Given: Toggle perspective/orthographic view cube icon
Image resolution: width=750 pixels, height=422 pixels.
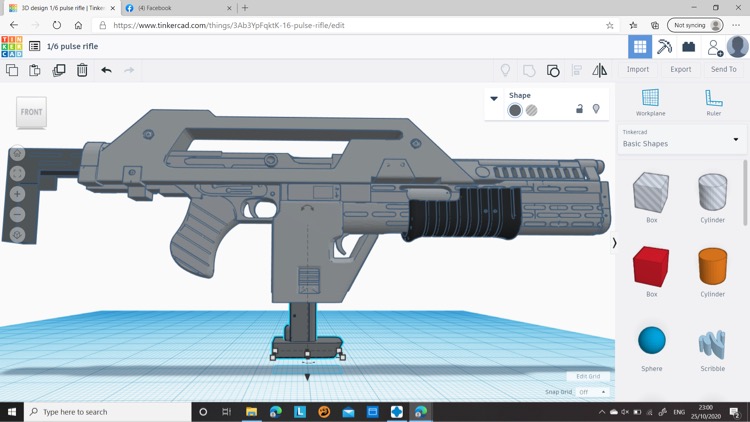Looking at the screenshot, I should click(x=17, y=234).
